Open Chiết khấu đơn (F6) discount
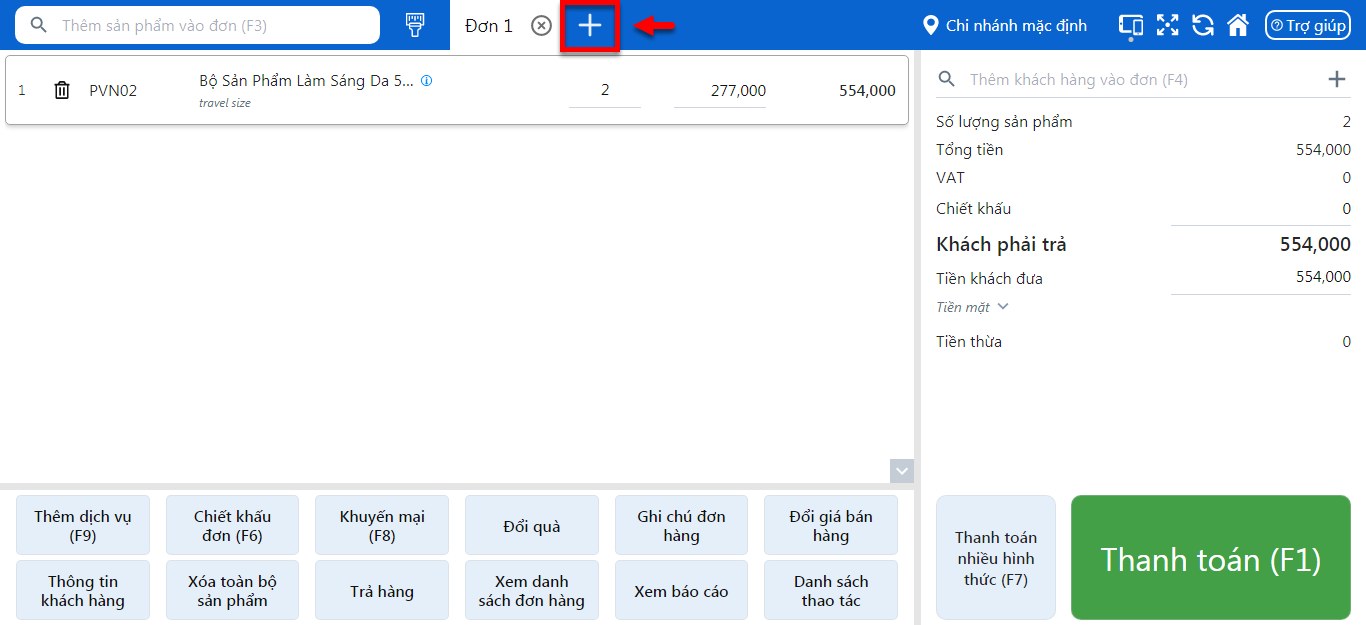 coord(232,526)
